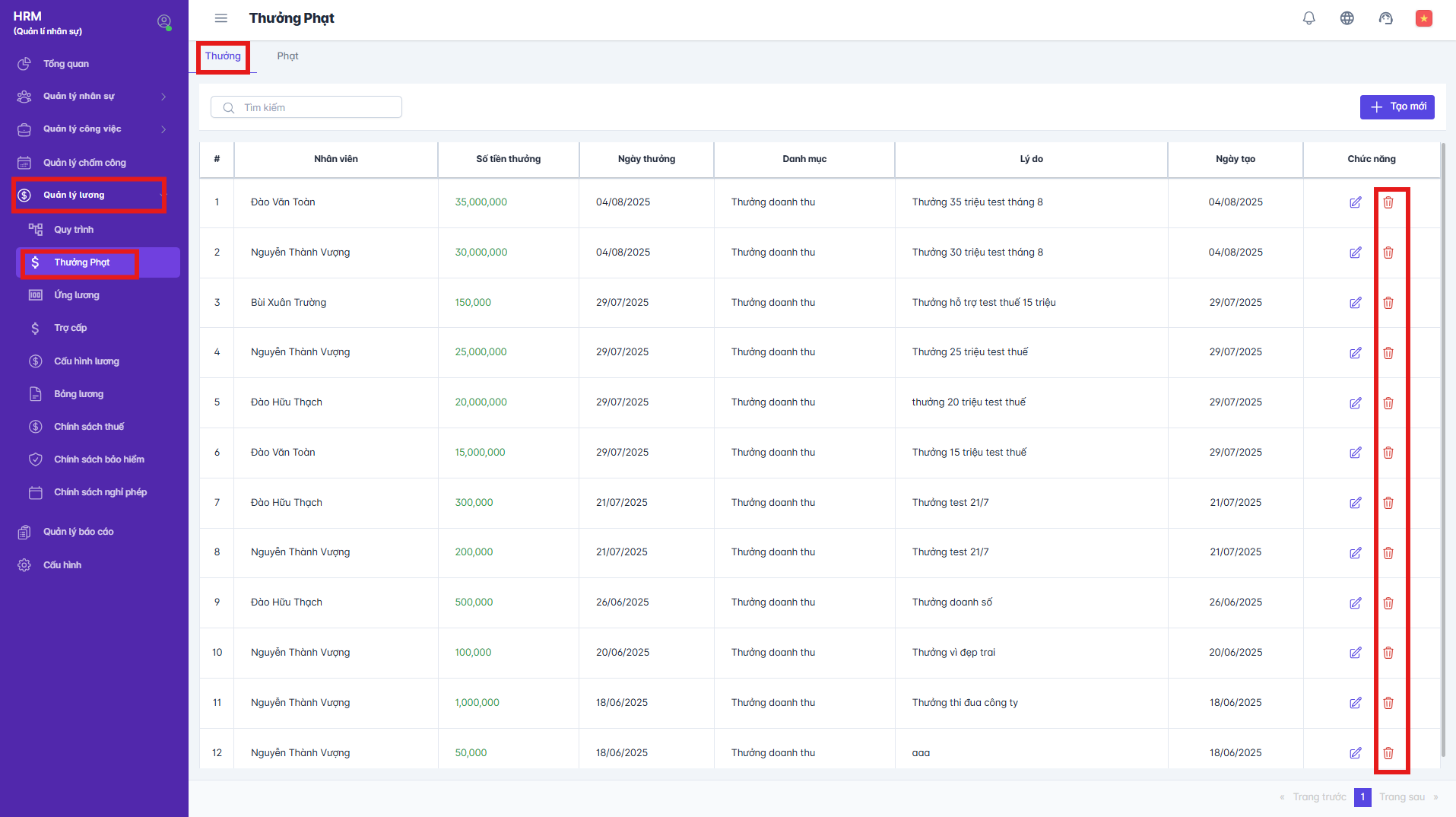This screenshot has height=817, width=1456.
Task: Click the notification bell icon
Action: pos(1308,18)
